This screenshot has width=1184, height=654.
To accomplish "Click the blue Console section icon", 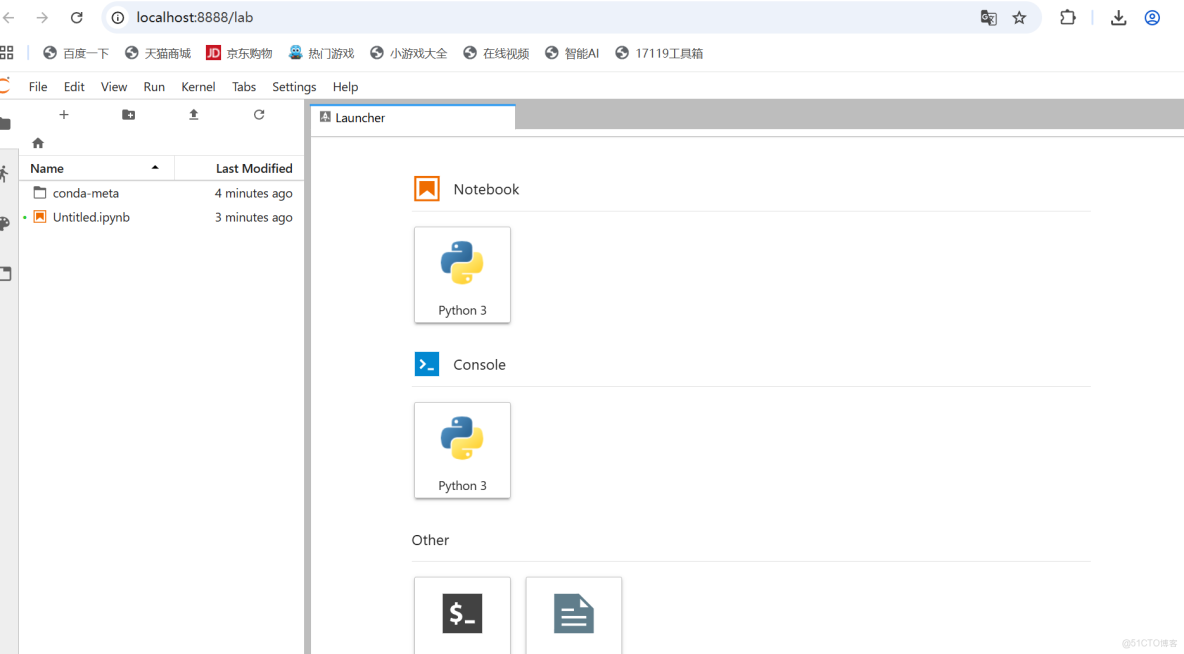I will 427,364.
